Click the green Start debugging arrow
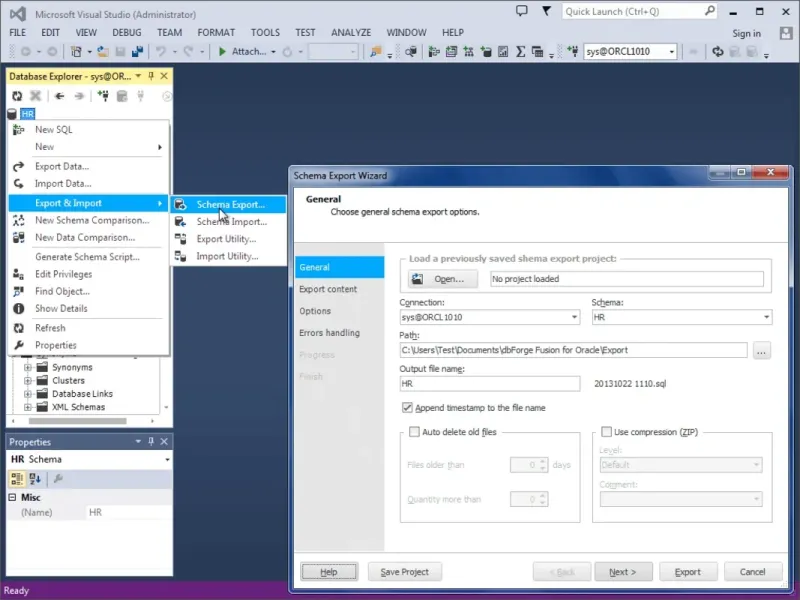This screenshot has height=600, width=800. [222, 52]
